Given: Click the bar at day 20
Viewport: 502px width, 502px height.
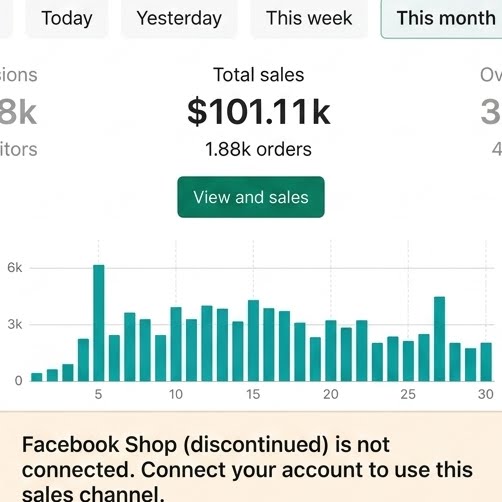Looking at the screenshot, I should click(x=331, y=351).
